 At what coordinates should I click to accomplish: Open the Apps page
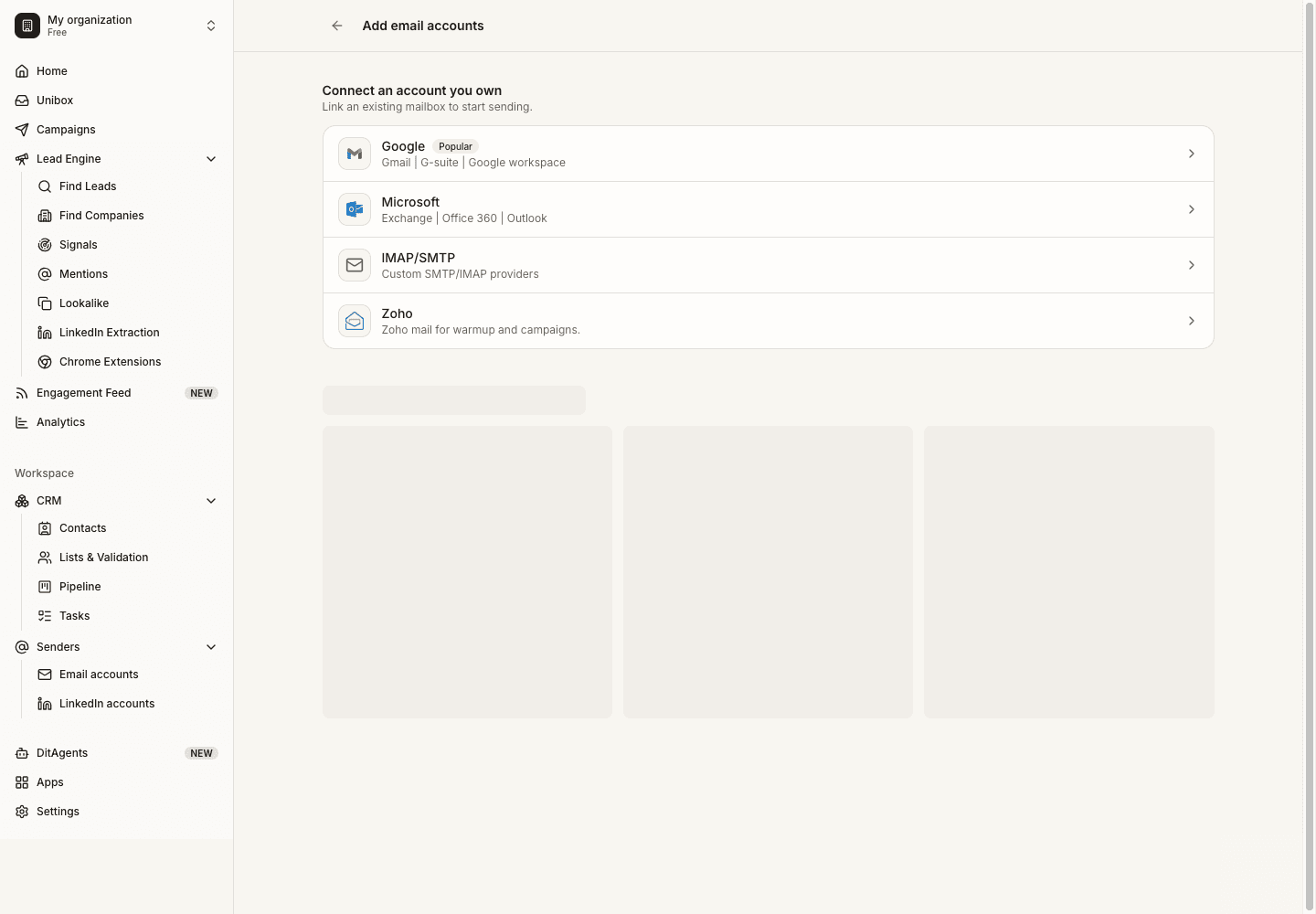click(x=116, y=782)
